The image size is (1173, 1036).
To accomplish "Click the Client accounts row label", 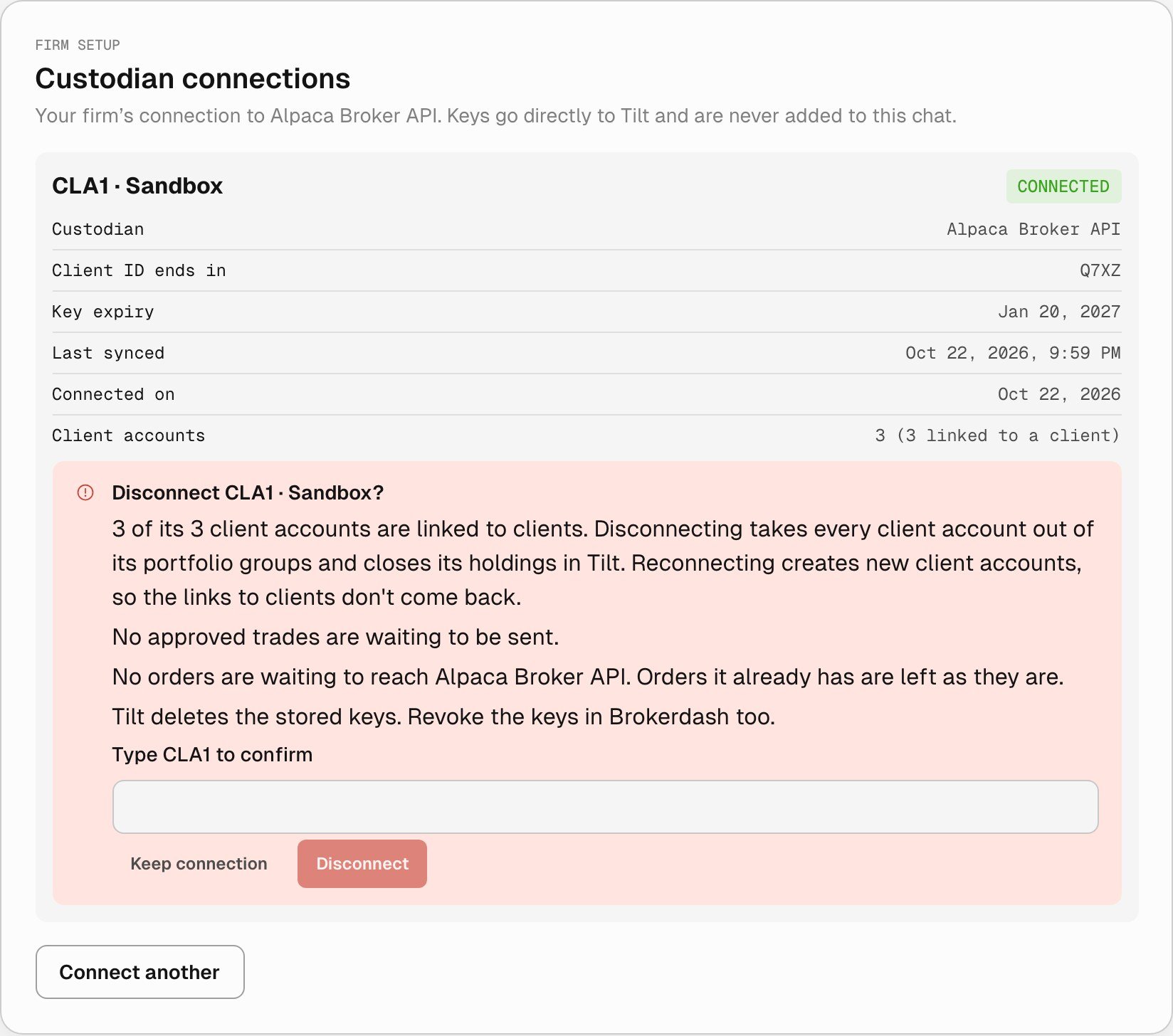I will coord(128,435).
